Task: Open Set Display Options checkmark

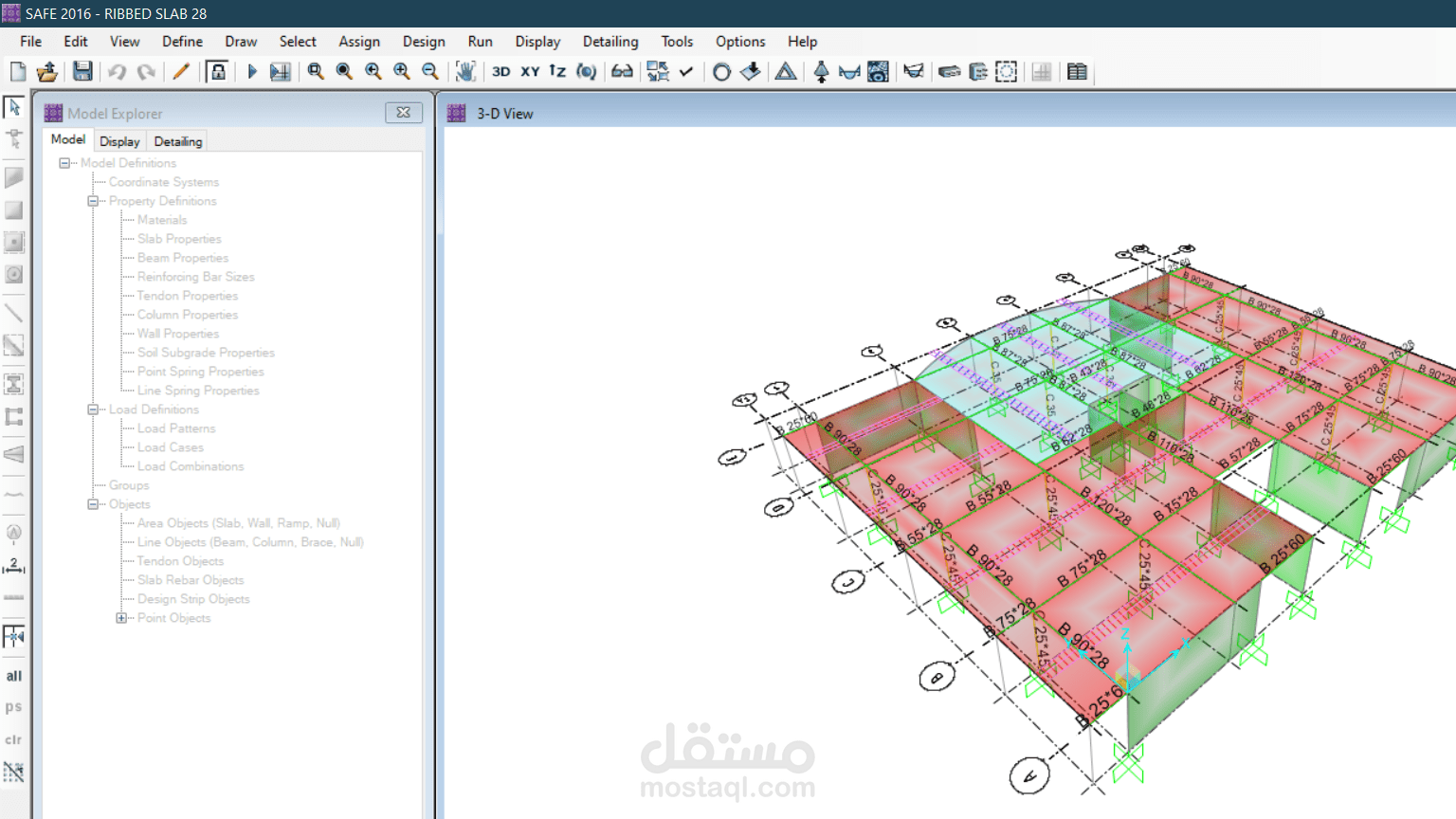Action: pyautogui.click(x=686, y=72)
